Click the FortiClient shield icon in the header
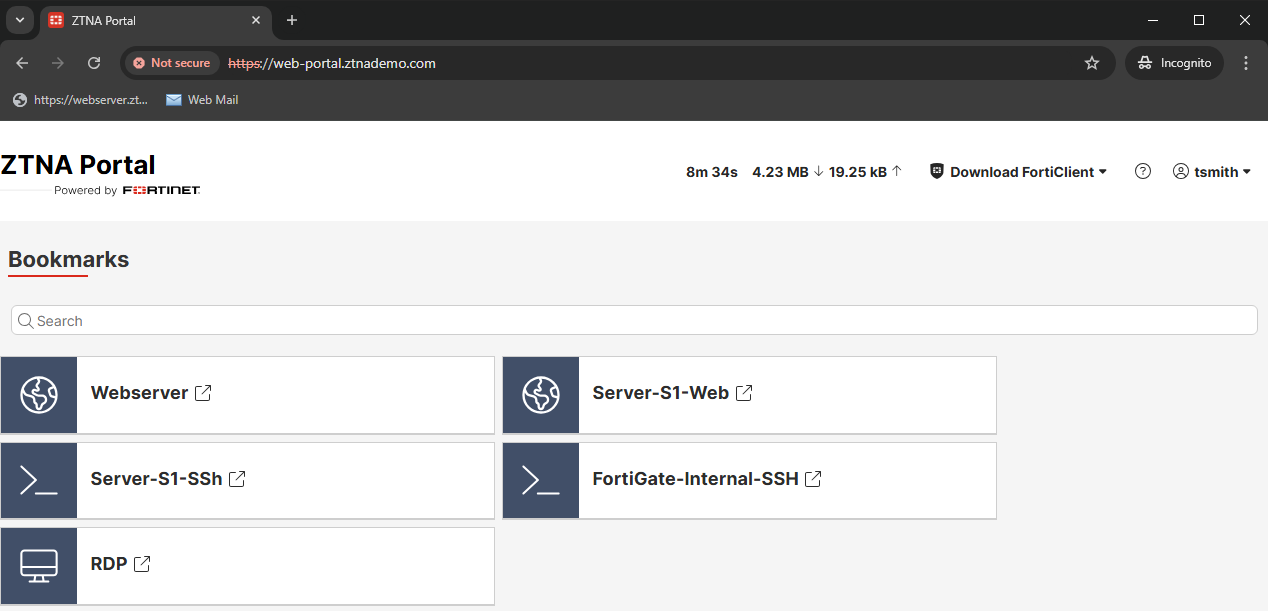1268x611 pixels. point(936,171)
